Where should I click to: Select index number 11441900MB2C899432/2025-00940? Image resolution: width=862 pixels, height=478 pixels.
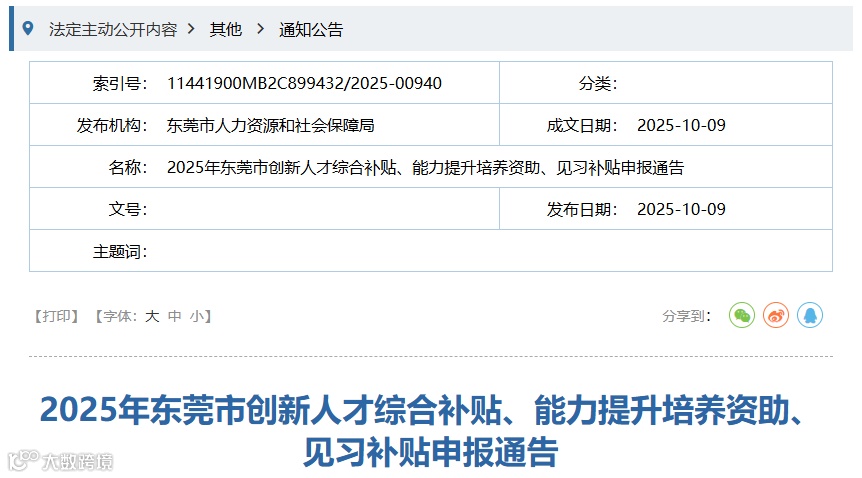click(x=304, y=83)
